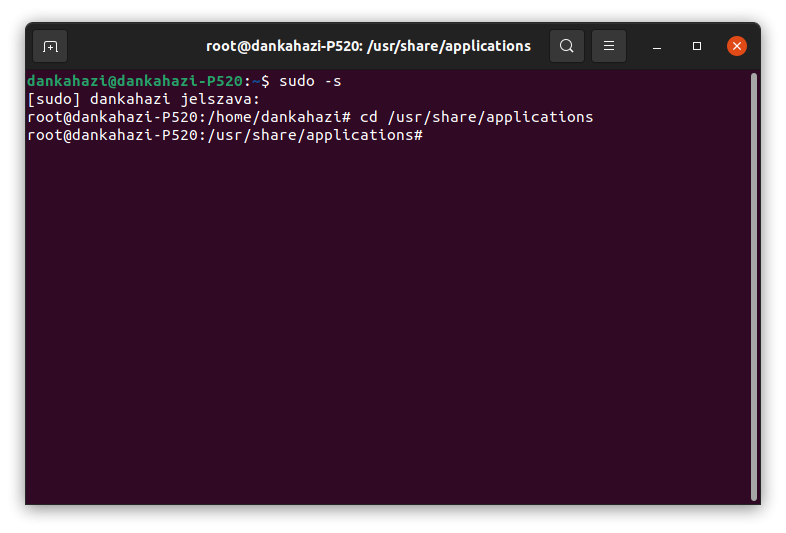The image size is (786, 533).
Task: Click the dollar sign before sudo -s
Action: click(265, 81)
